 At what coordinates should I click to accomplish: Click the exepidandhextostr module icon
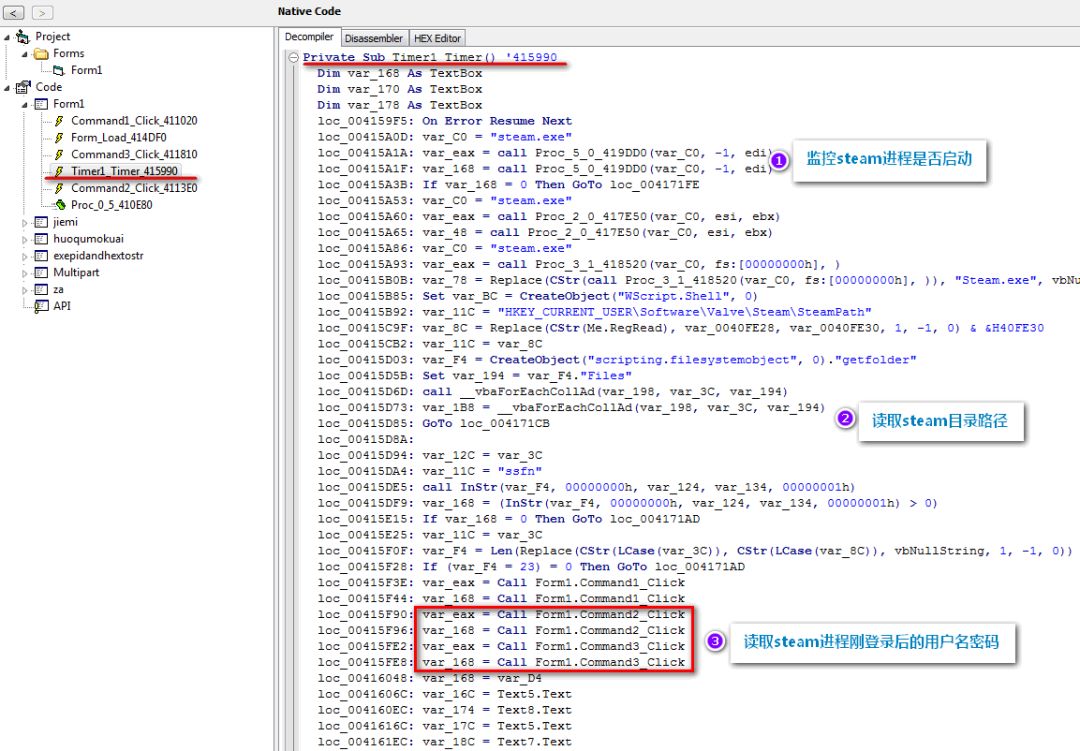[x=41, y=256]
